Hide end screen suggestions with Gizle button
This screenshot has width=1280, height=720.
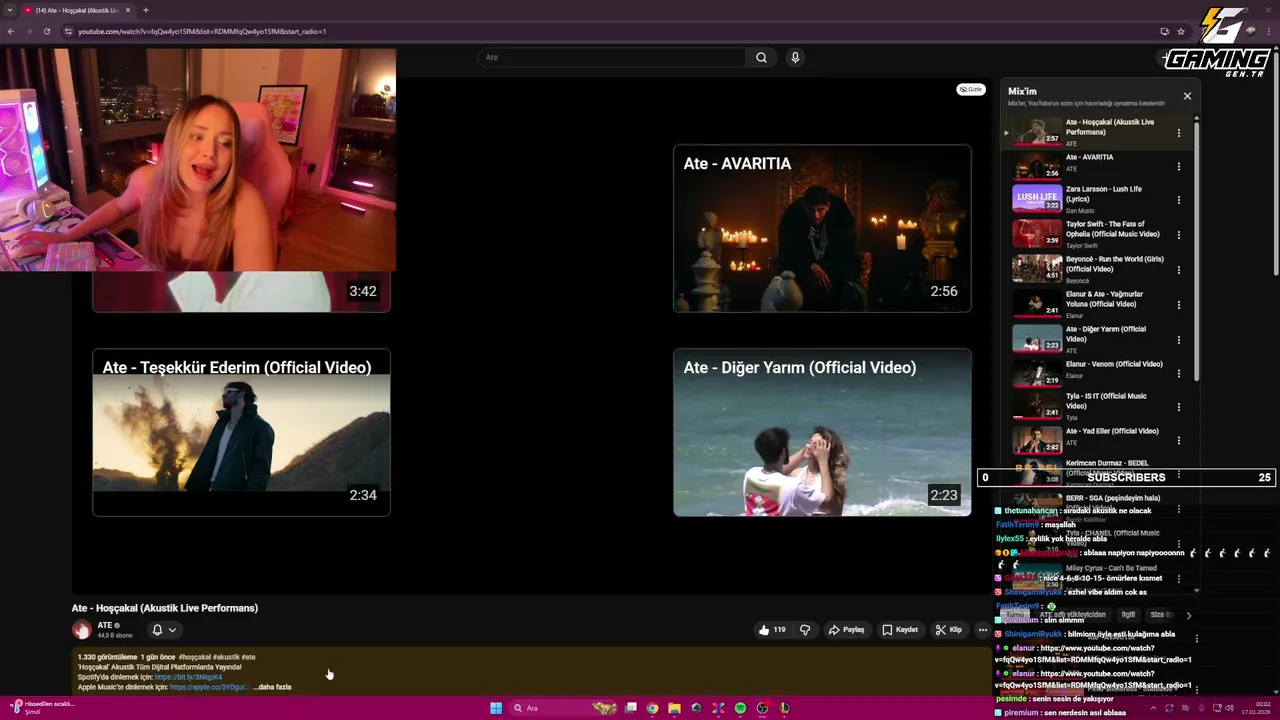pyautogui.click(x=971, y=89)
